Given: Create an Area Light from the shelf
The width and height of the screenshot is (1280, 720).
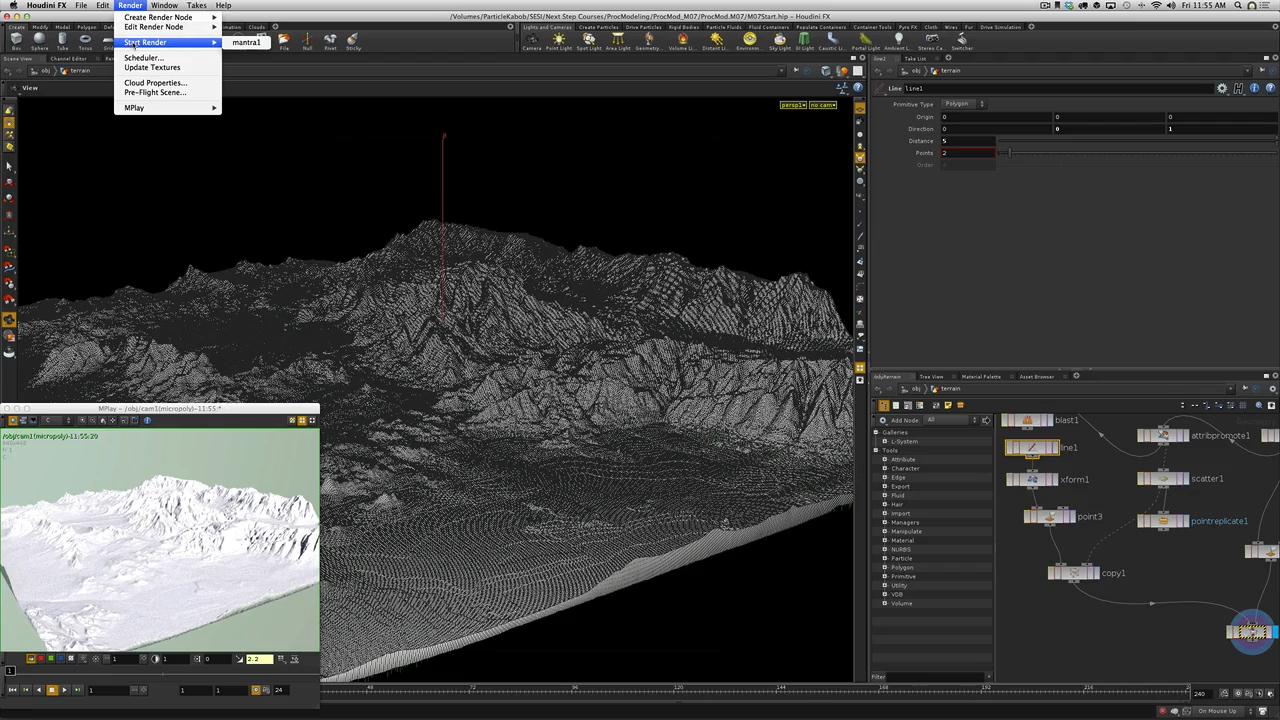Looking at the screenshot, I should coord(618,41).
